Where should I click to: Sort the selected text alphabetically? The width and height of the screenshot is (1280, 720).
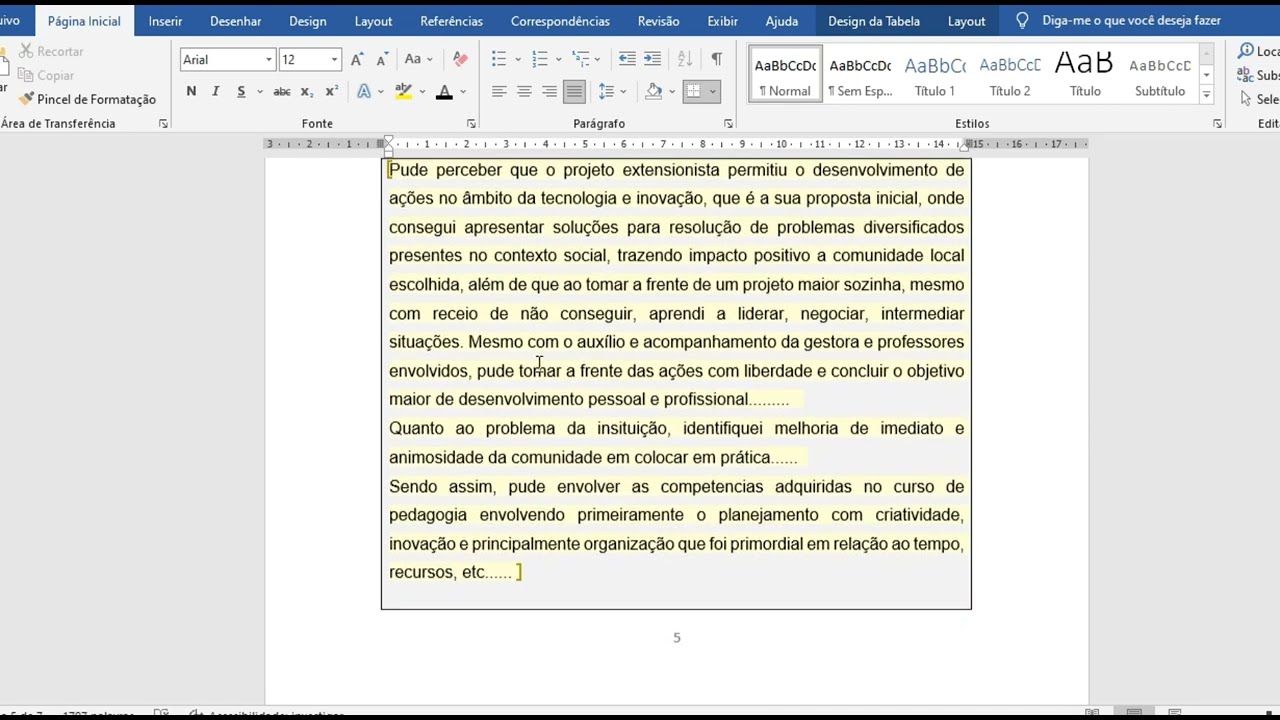coord(685,60)
